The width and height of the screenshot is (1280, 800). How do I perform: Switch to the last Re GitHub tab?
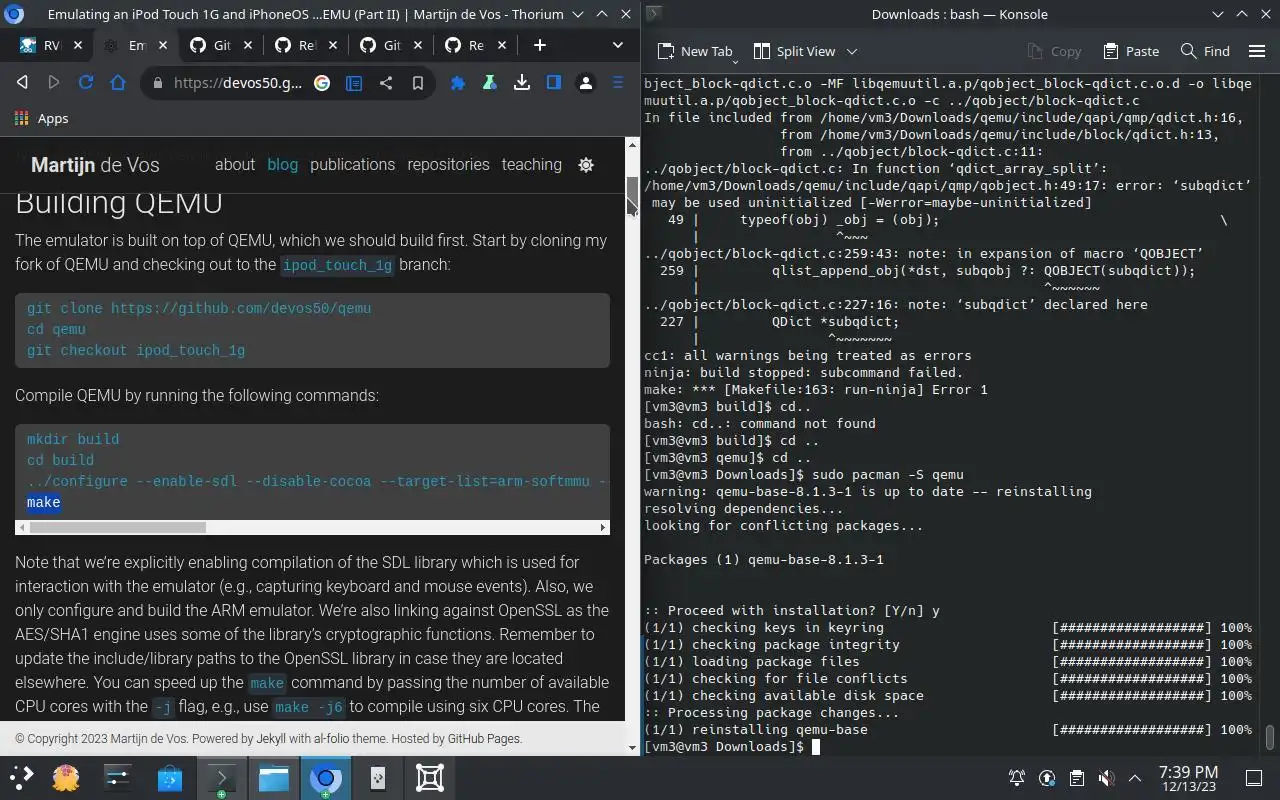[x=464, y=45]
